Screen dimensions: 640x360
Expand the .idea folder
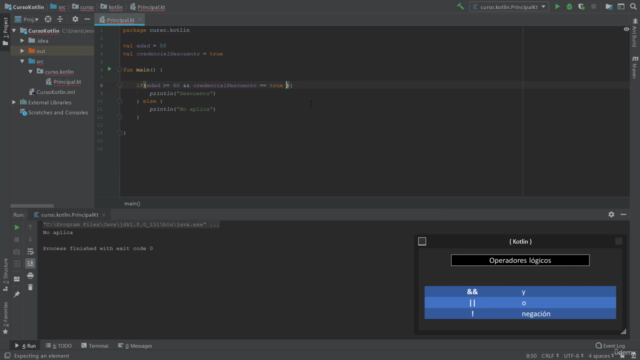(x=22, y=41)
